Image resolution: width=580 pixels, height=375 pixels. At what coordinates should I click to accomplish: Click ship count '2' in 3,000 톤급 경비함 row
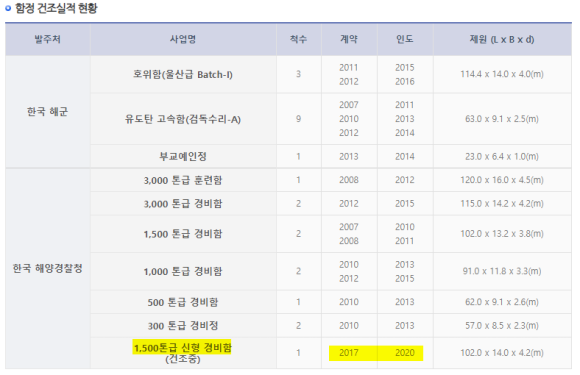pos(298,204)
